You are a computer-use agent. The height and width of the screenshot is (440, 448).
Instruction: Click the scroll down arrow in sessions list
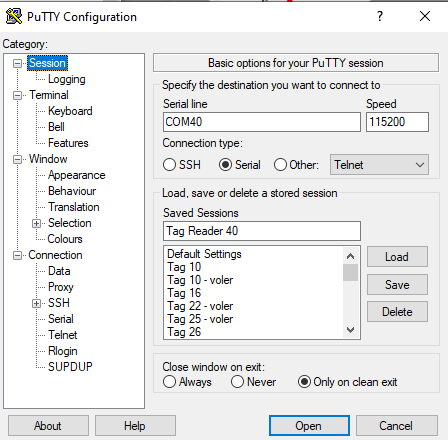point(350,330)
